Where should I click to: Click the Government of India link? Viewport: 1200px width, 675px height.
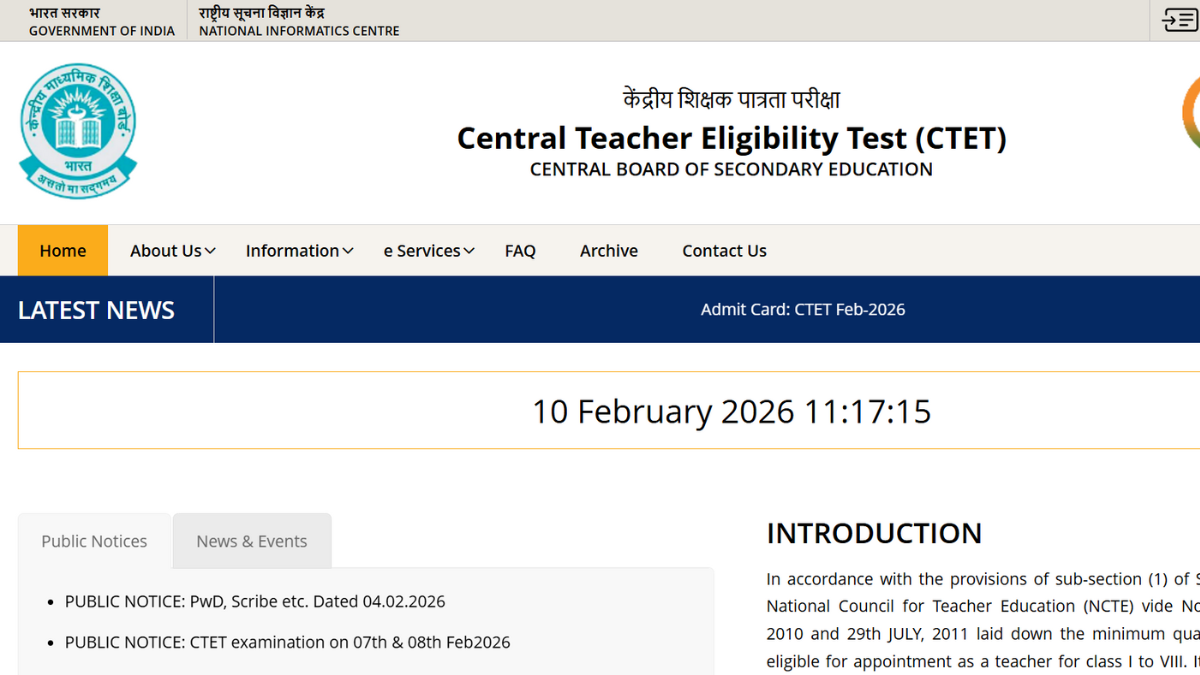(101, 21)
